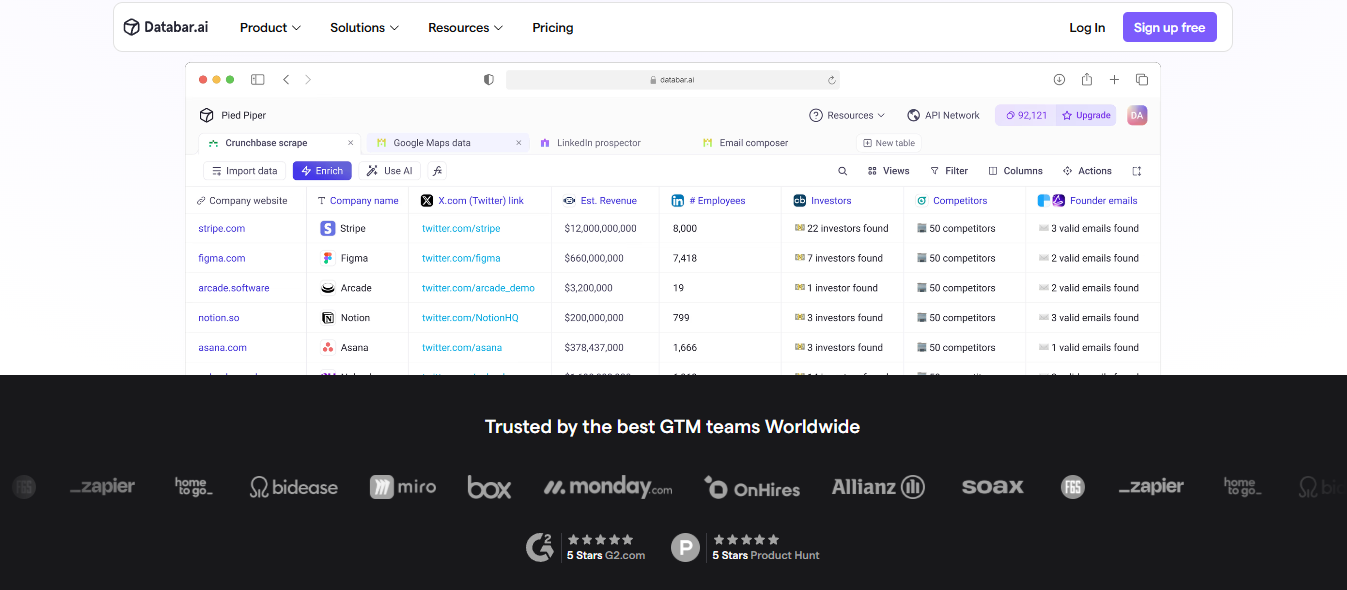Open the DA user avatar menu
1347x590 pixels.
[x=1137, y=115]
